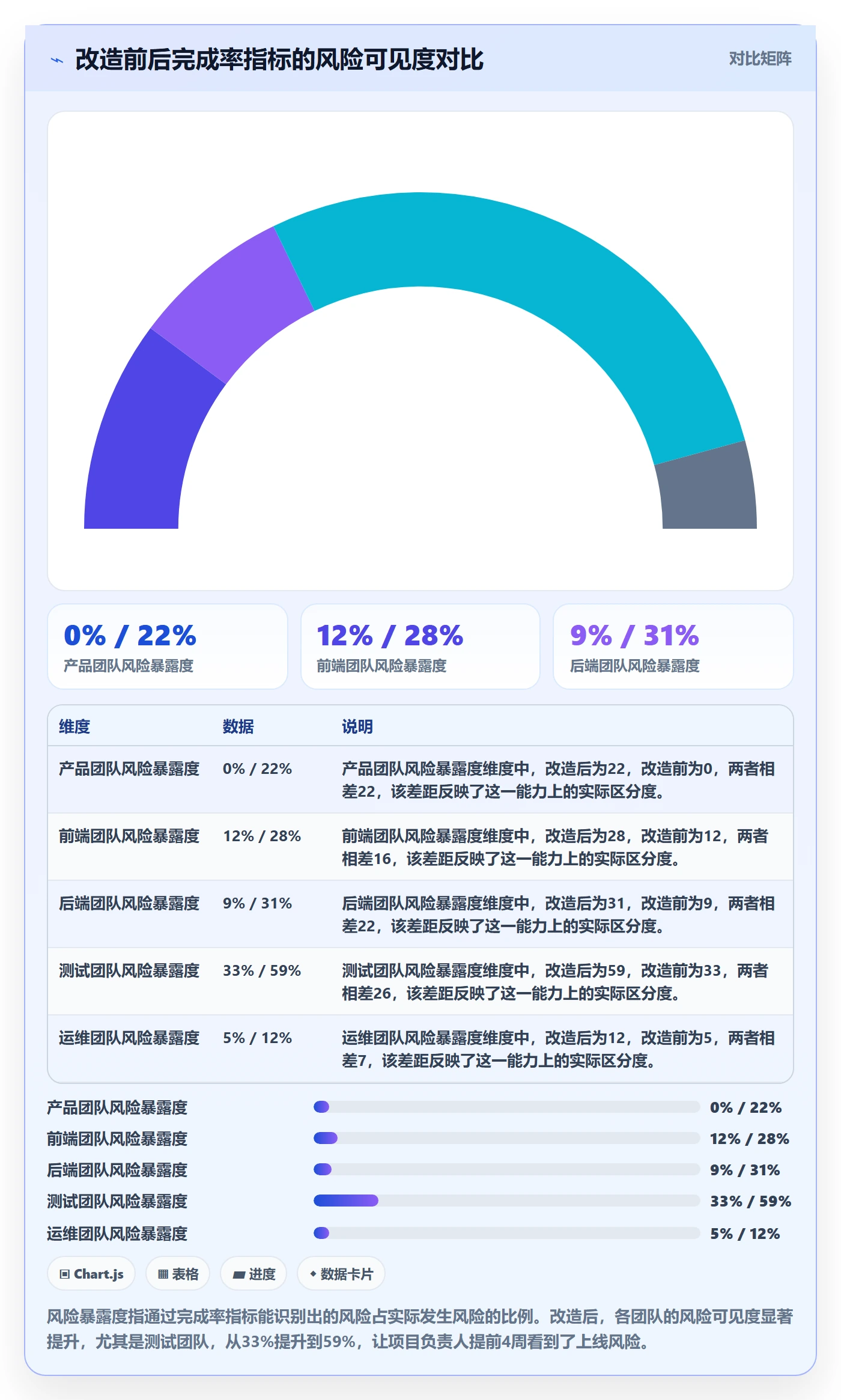Select the description mentioning 两者相差26
Screen dimensions: 841x1400
click(x=556, y=982)
